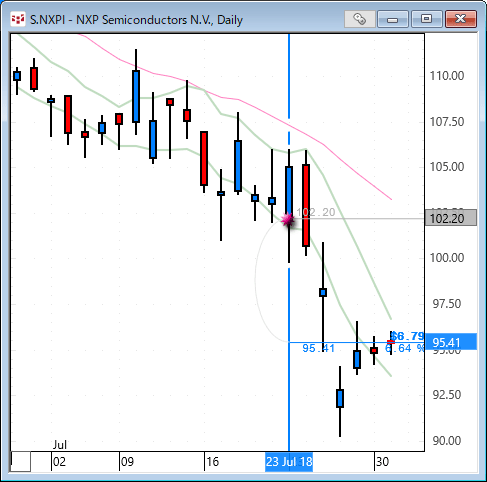Click the chart link chain icon
Image resolution: width=487 pixels, height=482 pixels.
[x=359, y=19]
